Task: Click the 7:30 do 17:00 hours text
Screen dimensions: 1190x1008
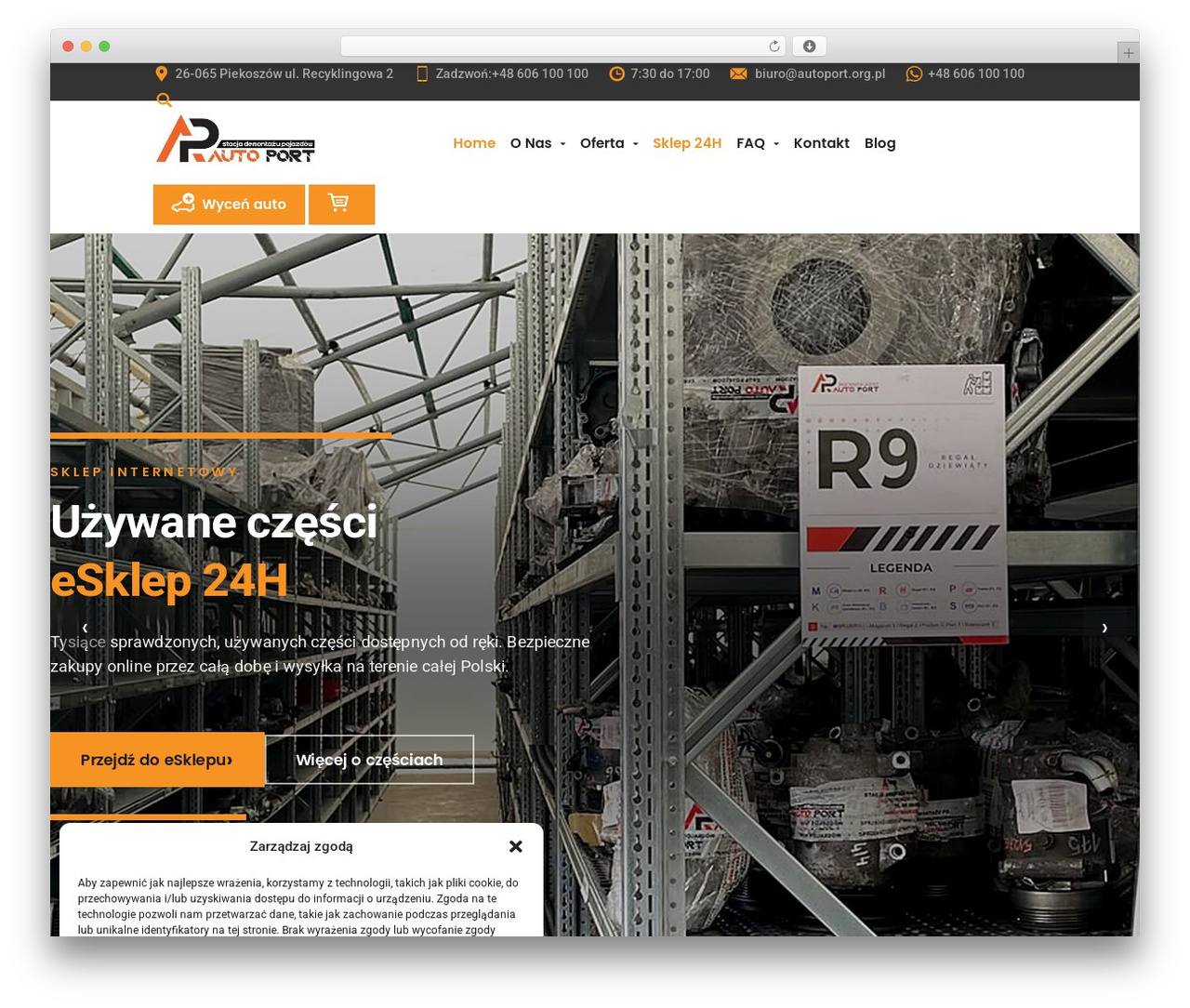Action: point(670,73)
